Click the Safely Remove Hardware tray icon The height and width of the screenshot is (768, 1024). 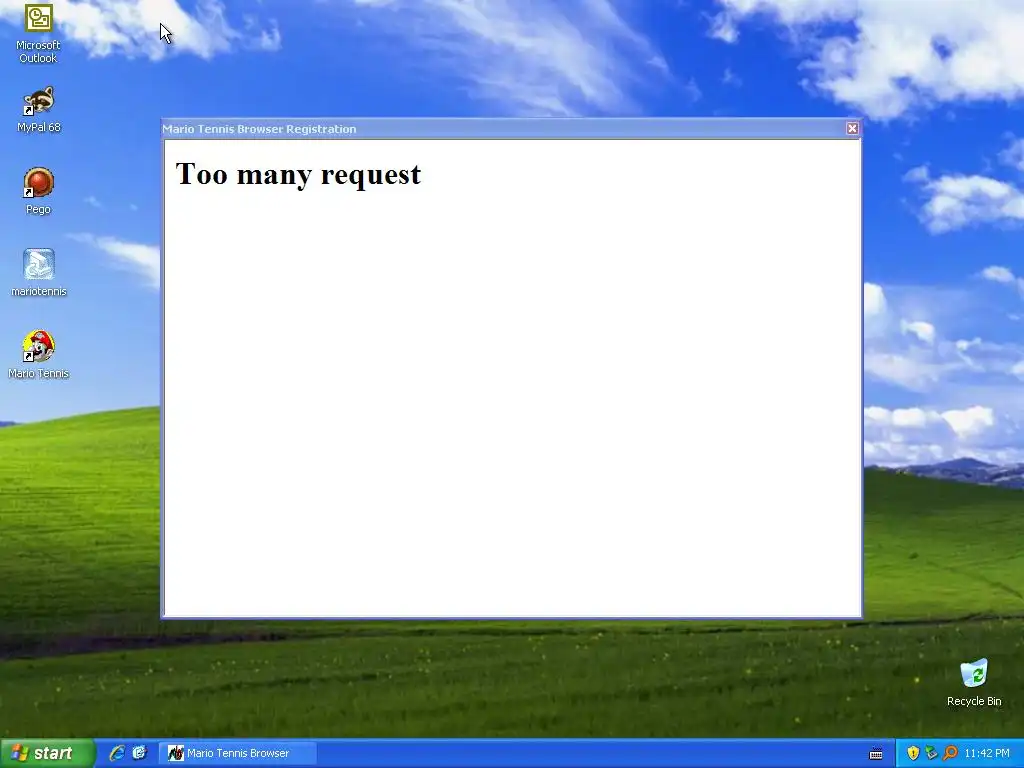click(x=931, y=753)
